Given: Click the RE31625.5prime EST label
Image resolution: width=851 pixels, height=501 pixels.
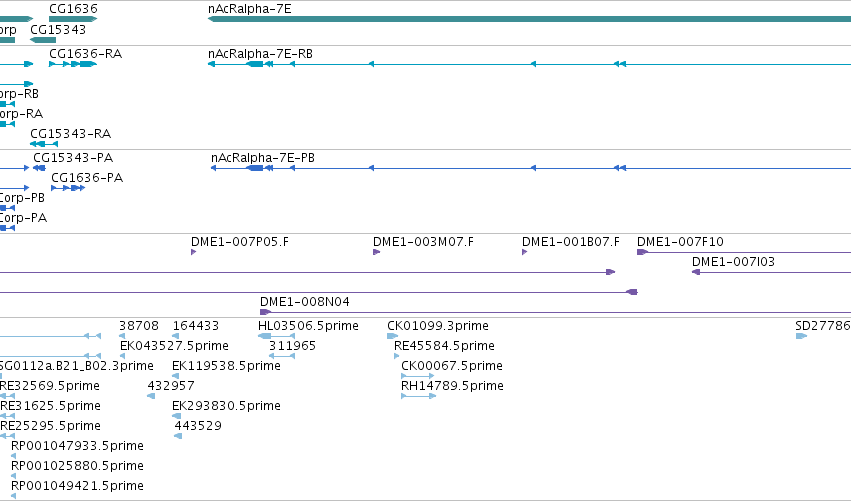Looking at the screenshot, I should pyautogui.click(x=50, y=406).
